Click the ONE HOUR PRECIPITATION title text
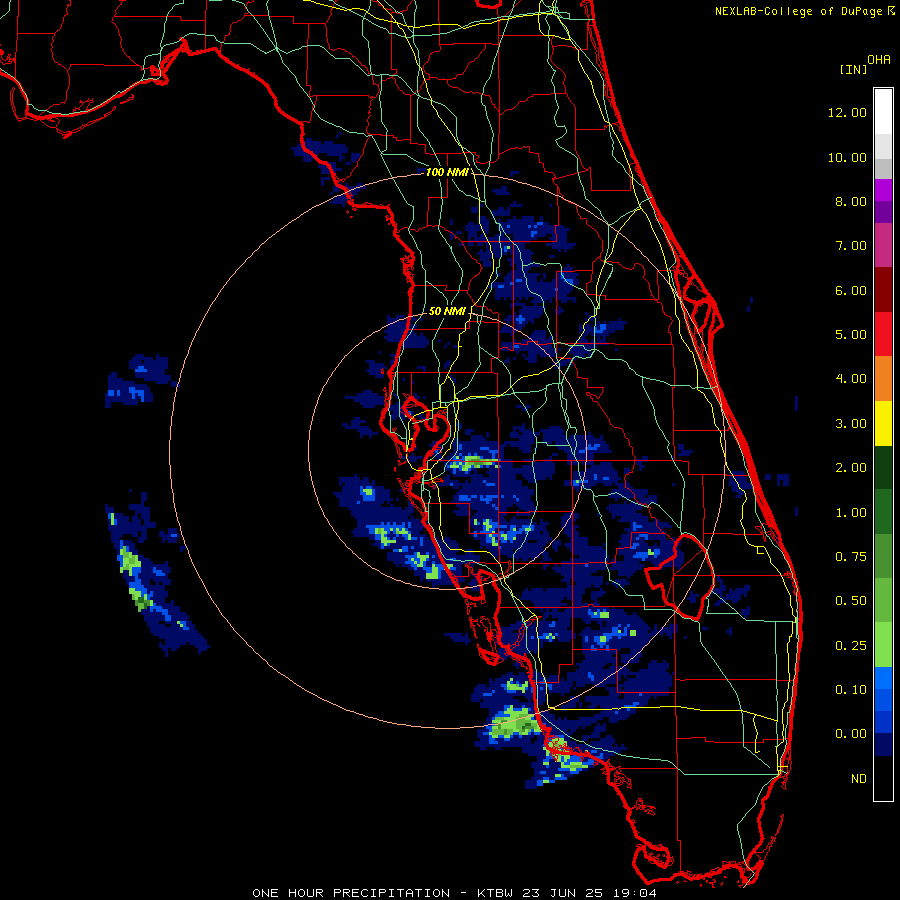Image resolution: width=900 pixels, height=900 pixels. click(x=351, y=893)
